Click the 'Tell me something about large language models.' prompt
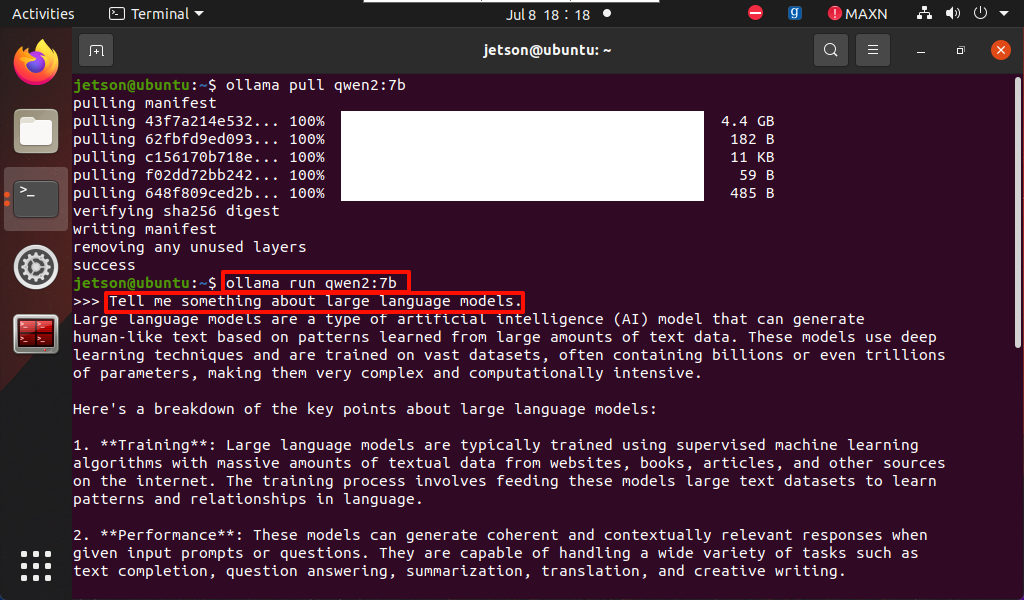 [315, 301]
